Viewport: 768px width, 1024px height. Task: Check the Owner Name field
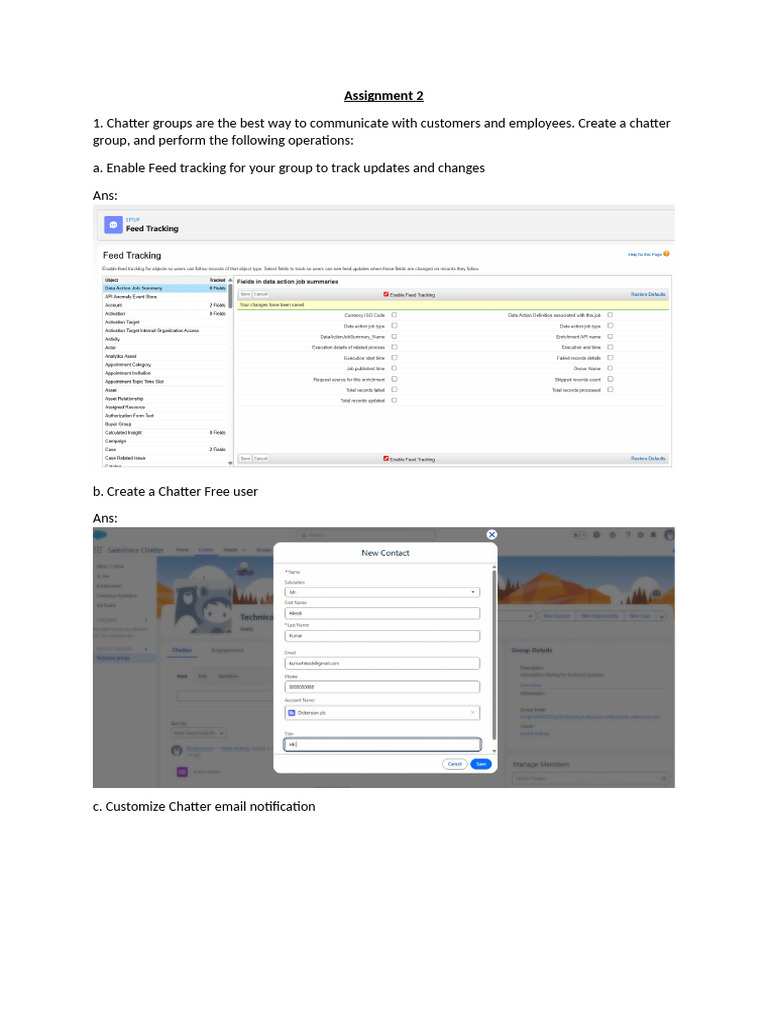611,368
